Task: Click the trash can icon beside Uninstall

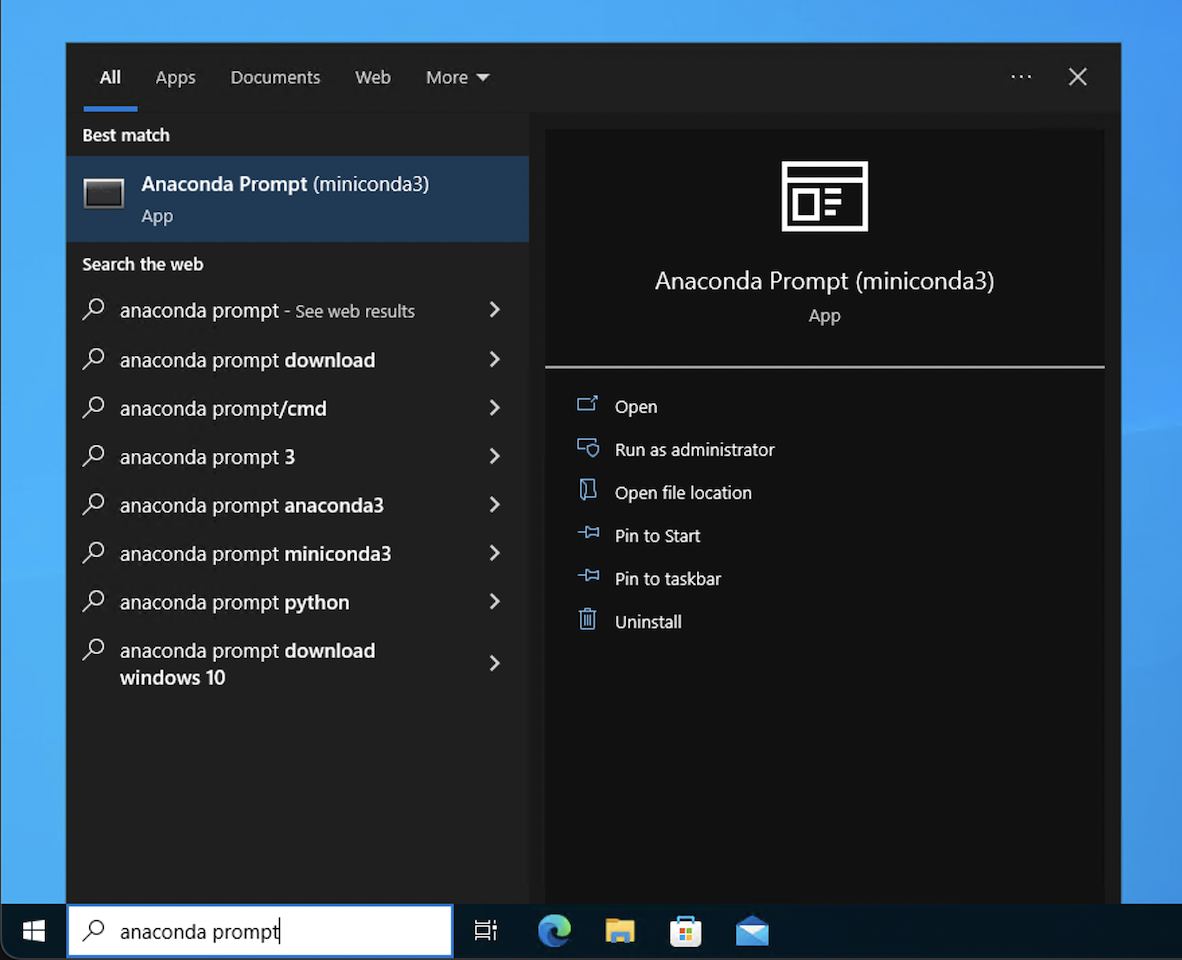Action: tap(587, 619)
